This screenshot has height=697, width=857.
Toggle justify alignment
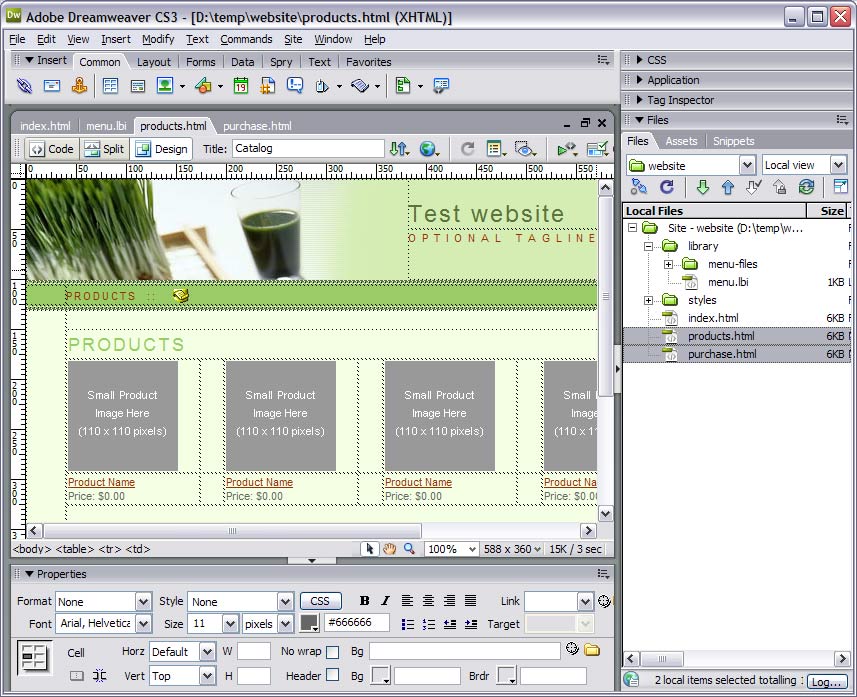[471, 601]
